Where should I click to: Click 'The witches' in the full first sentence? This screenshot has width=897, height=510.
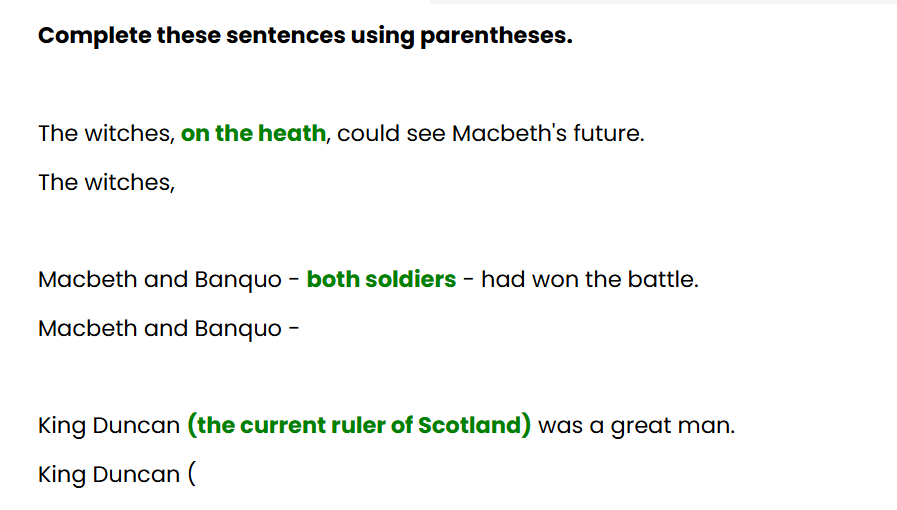[104, 133]
